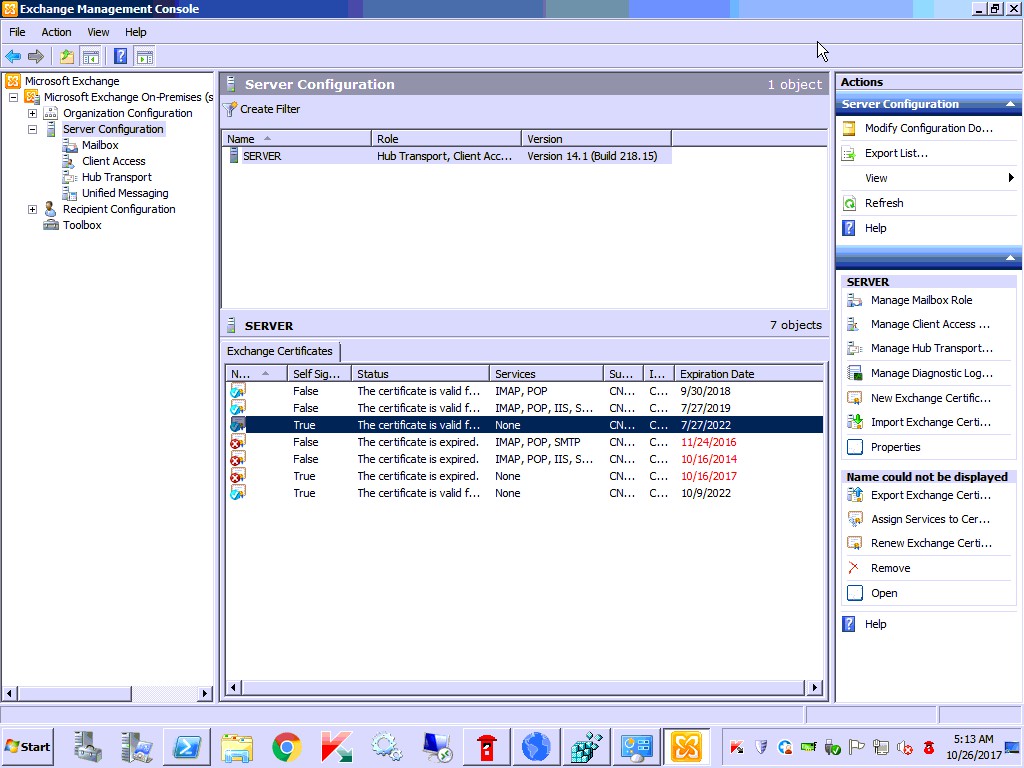1024x768 pixels.
Task: Expand the Recipient Configuration tree node
Action: coord(32,209)
